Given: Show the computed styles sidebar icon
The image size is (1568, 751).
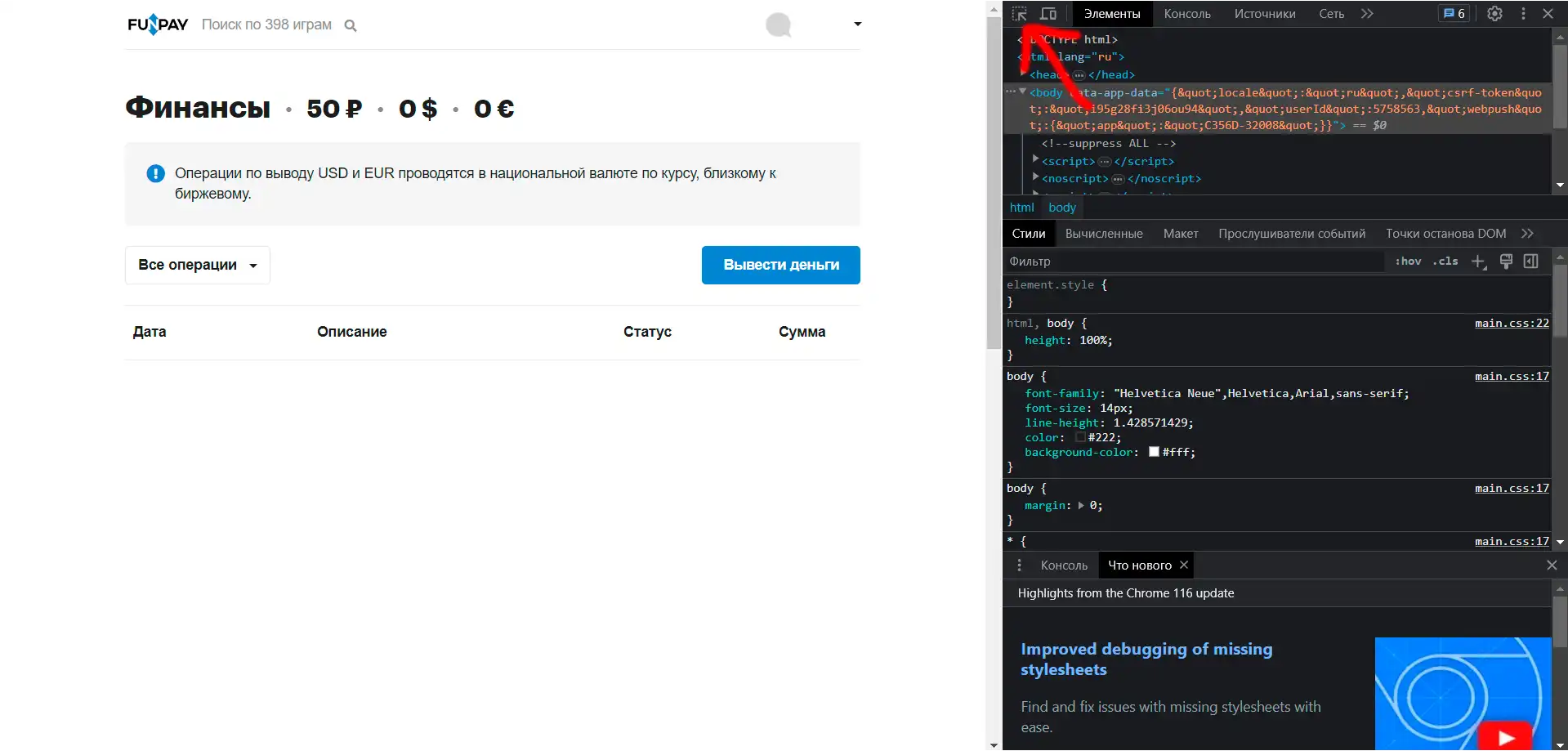Looking at the screenshot, I should pyautogui.click(x=1531, y=262).
